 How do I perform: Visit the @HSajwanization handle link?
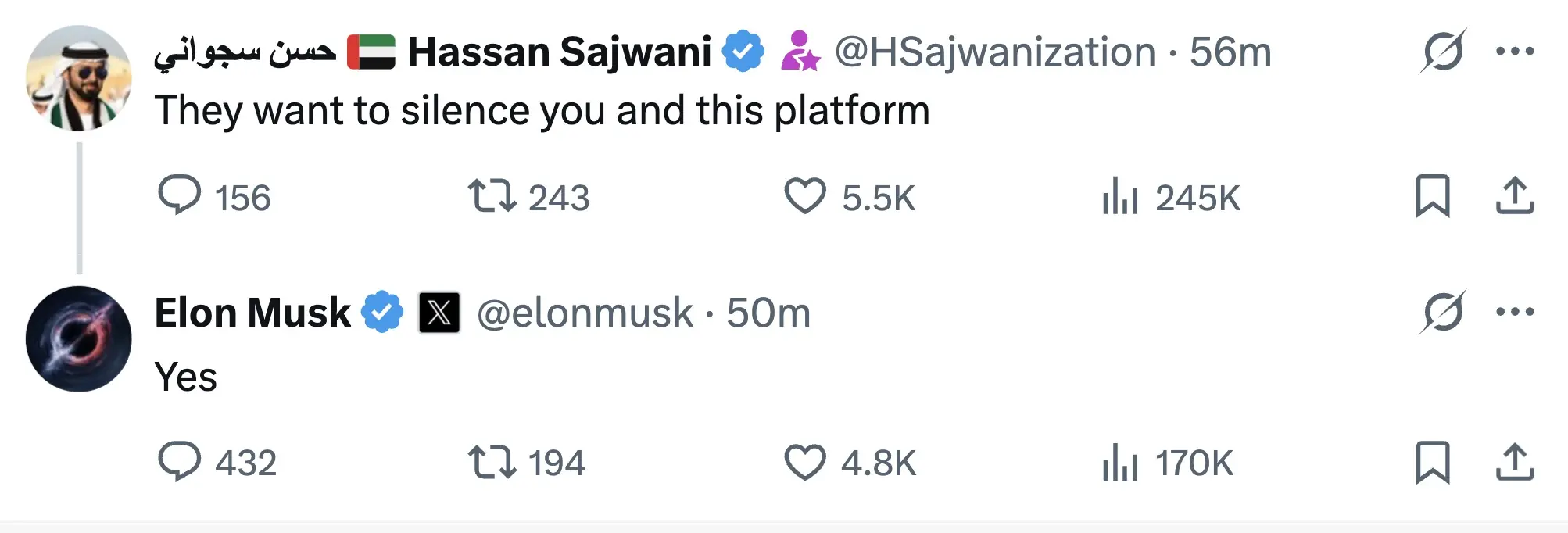[x=994, y=52]
